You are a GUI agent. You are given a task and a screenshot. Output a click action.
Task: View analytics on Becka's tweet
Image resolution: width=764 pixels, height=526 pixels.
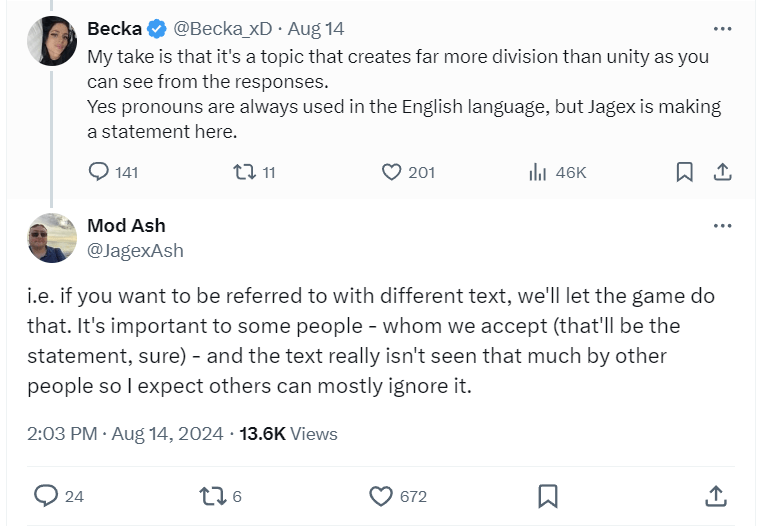[537, 172]
